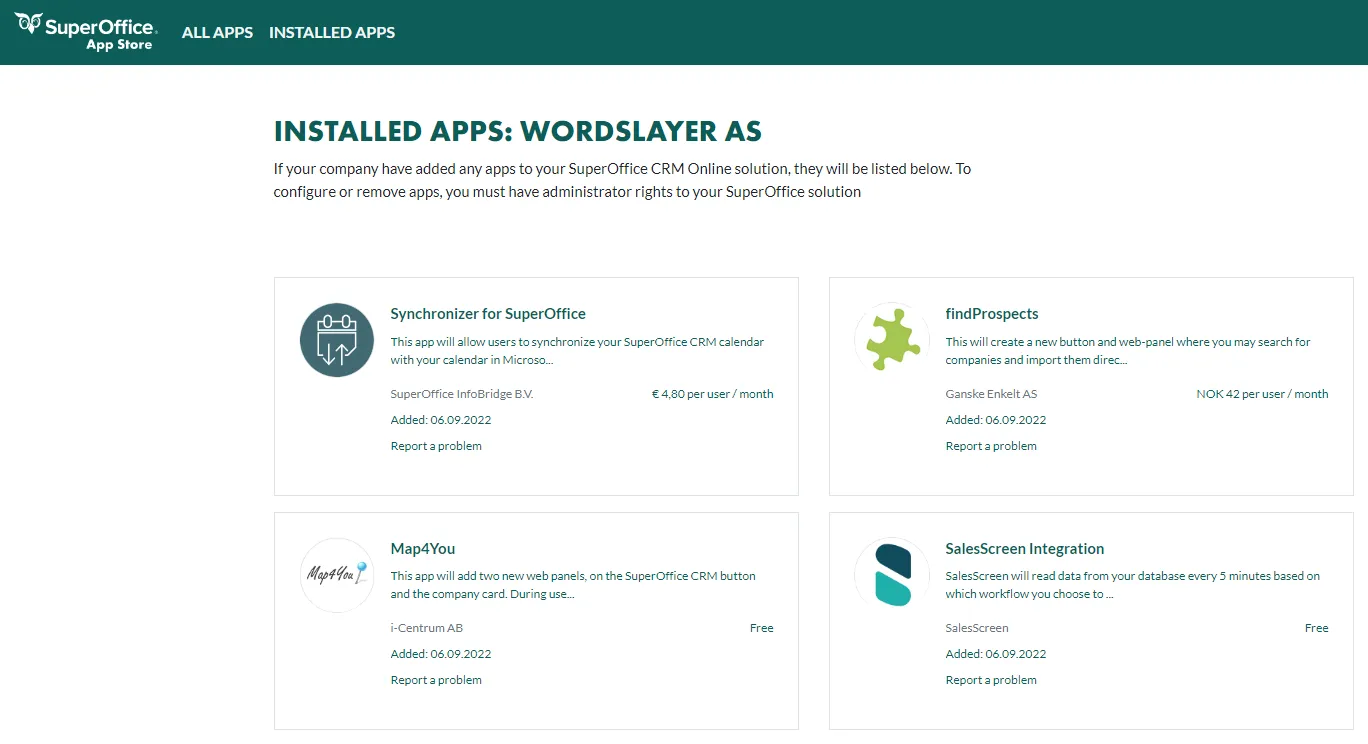This screenshot has width=1368, height=744.
Task: Select the Map4You app title
Action: click(422, 549)
